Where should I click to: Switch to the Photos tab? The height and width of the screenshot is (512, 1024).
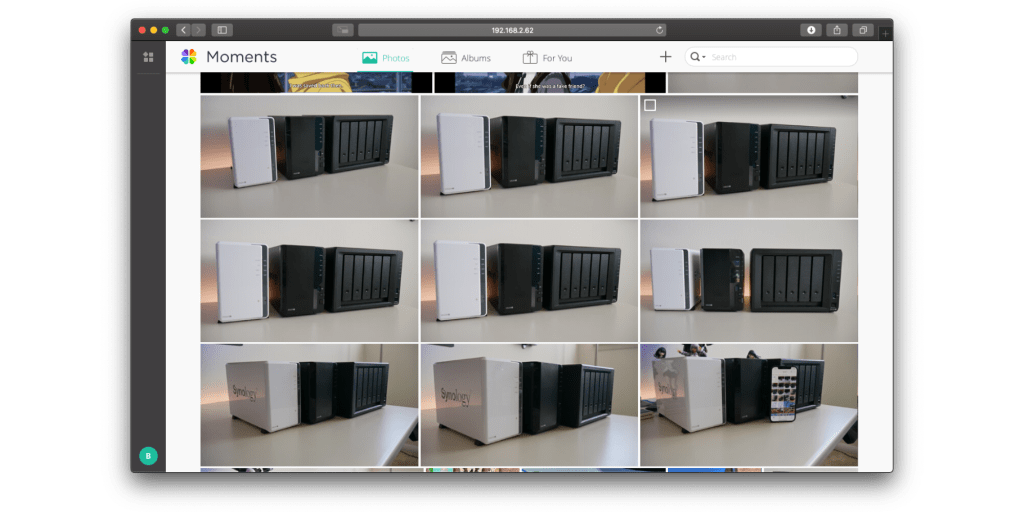click(x=386, y=58)
